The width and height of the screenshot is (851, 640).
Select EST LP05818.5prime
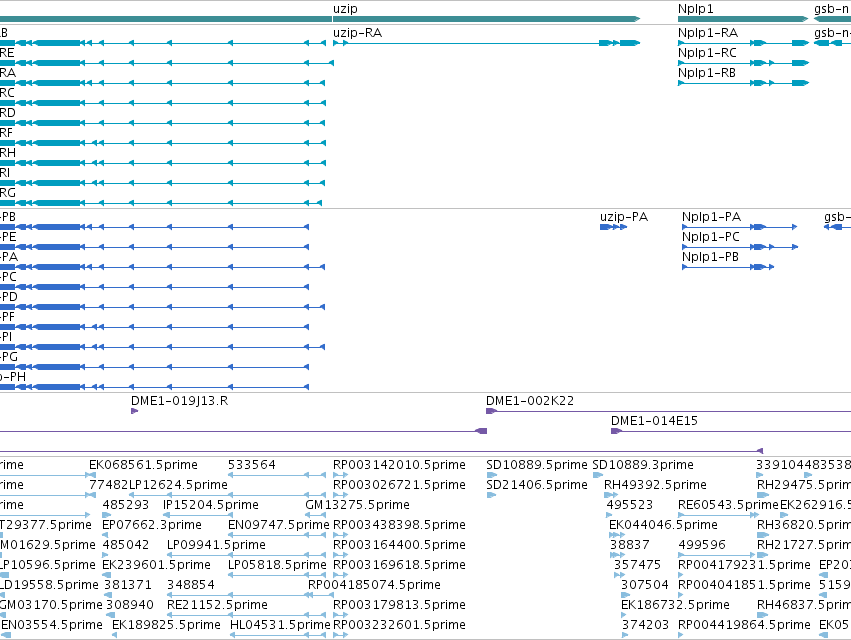click(x=277, y=566)
